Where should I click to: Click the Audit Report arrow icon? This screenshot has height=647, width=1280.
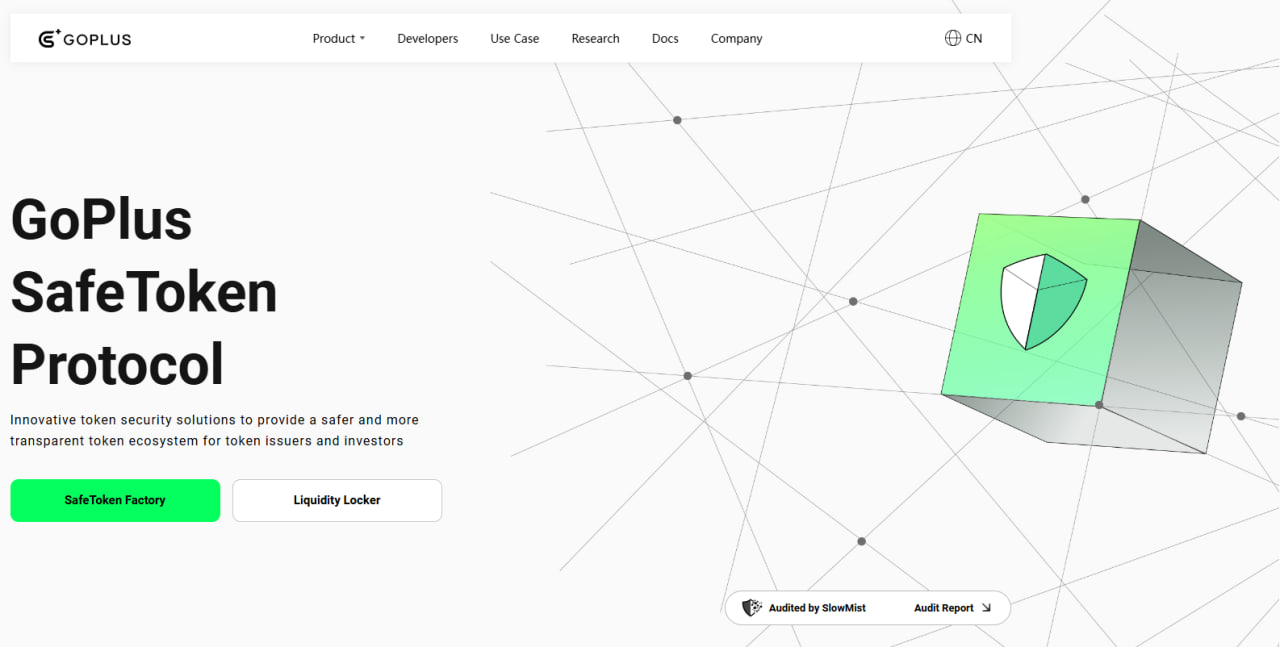(x=986, y=608)
